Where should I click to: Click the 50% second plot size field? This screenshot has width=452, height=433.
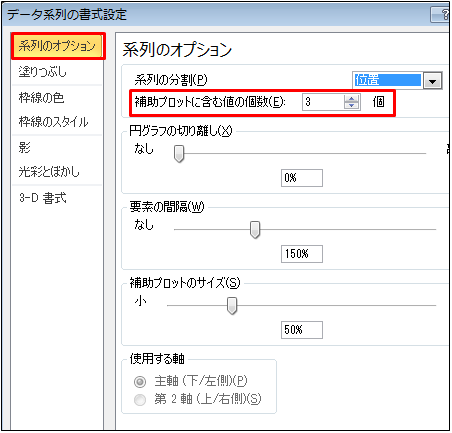tap(302, 330)
